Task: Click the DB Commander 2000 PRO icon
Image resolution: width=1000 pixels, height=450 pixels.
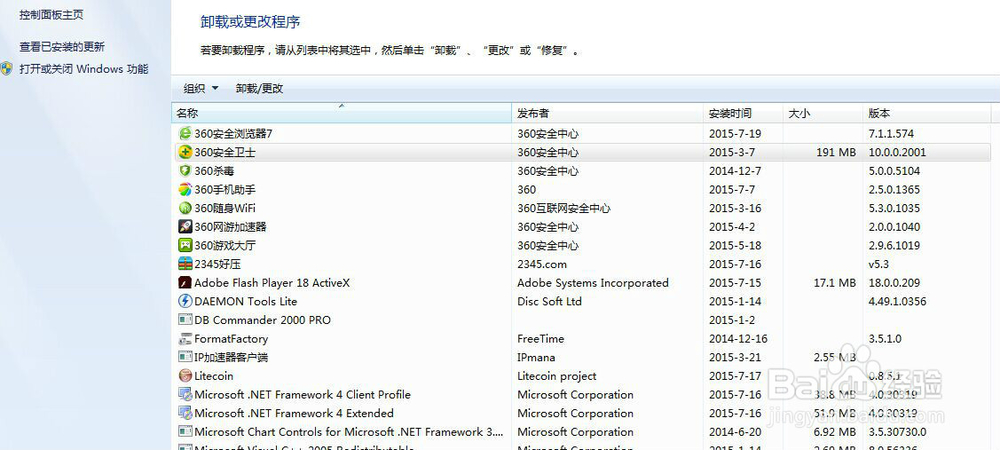Action: click(185, 320)
